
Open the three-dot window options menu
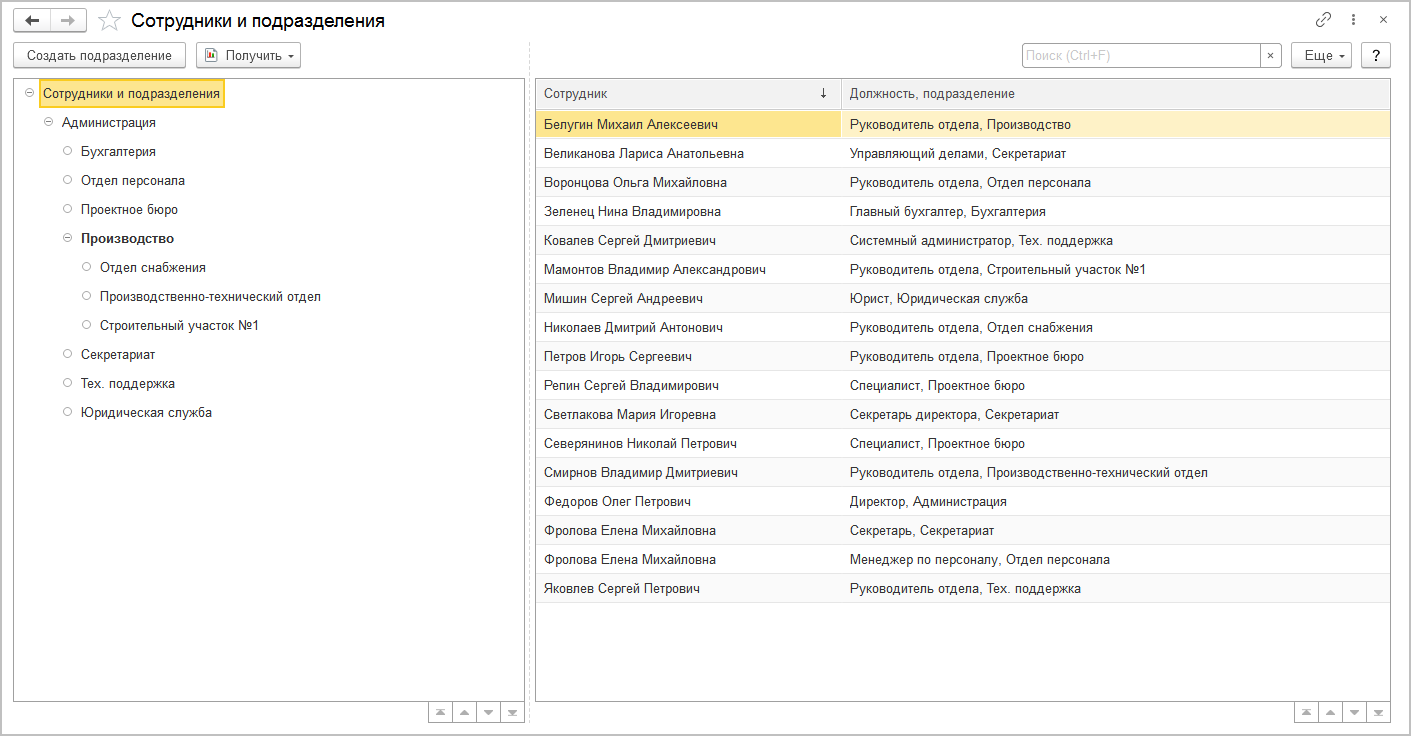tap(1354, 20)
